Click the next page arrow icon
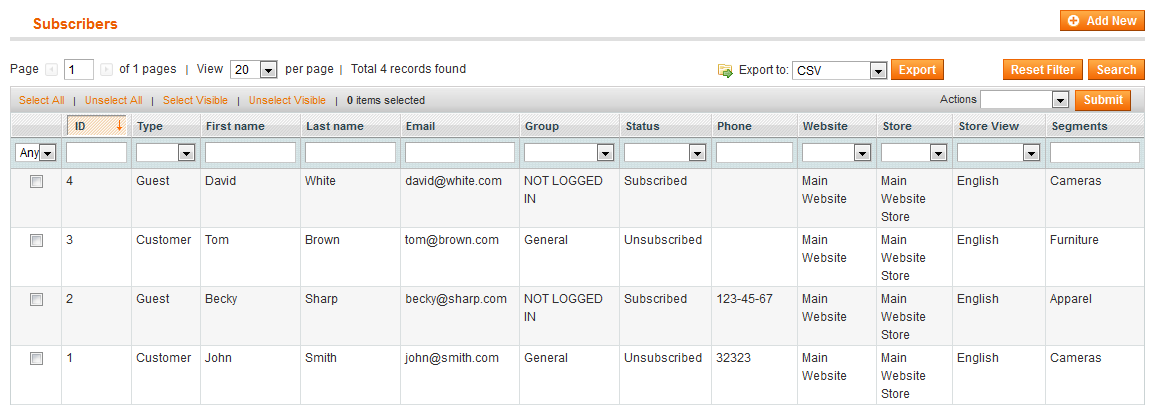 [106, 69]
